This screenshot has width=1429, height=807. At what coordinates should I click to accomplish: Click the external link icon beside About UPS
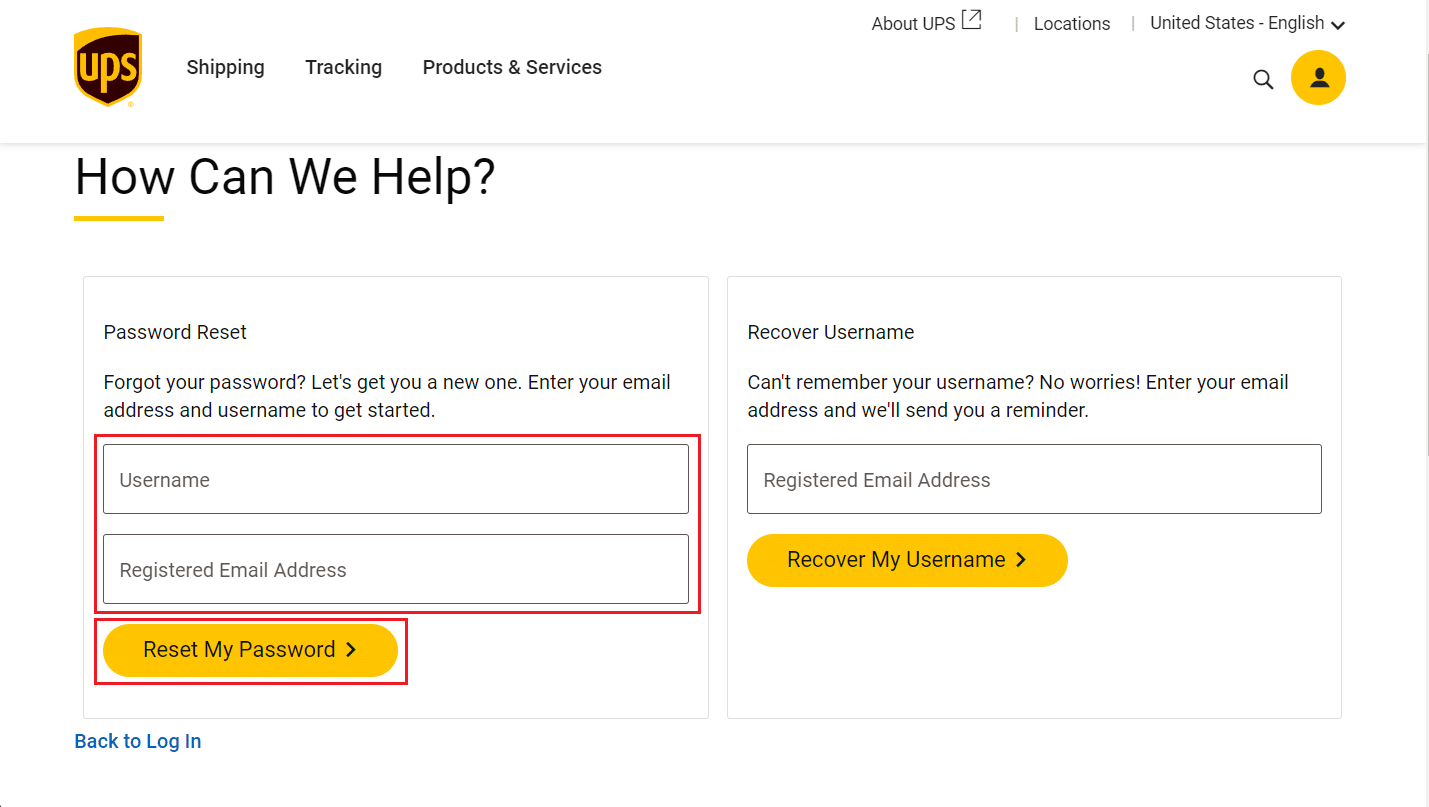(x=971, y=20)
